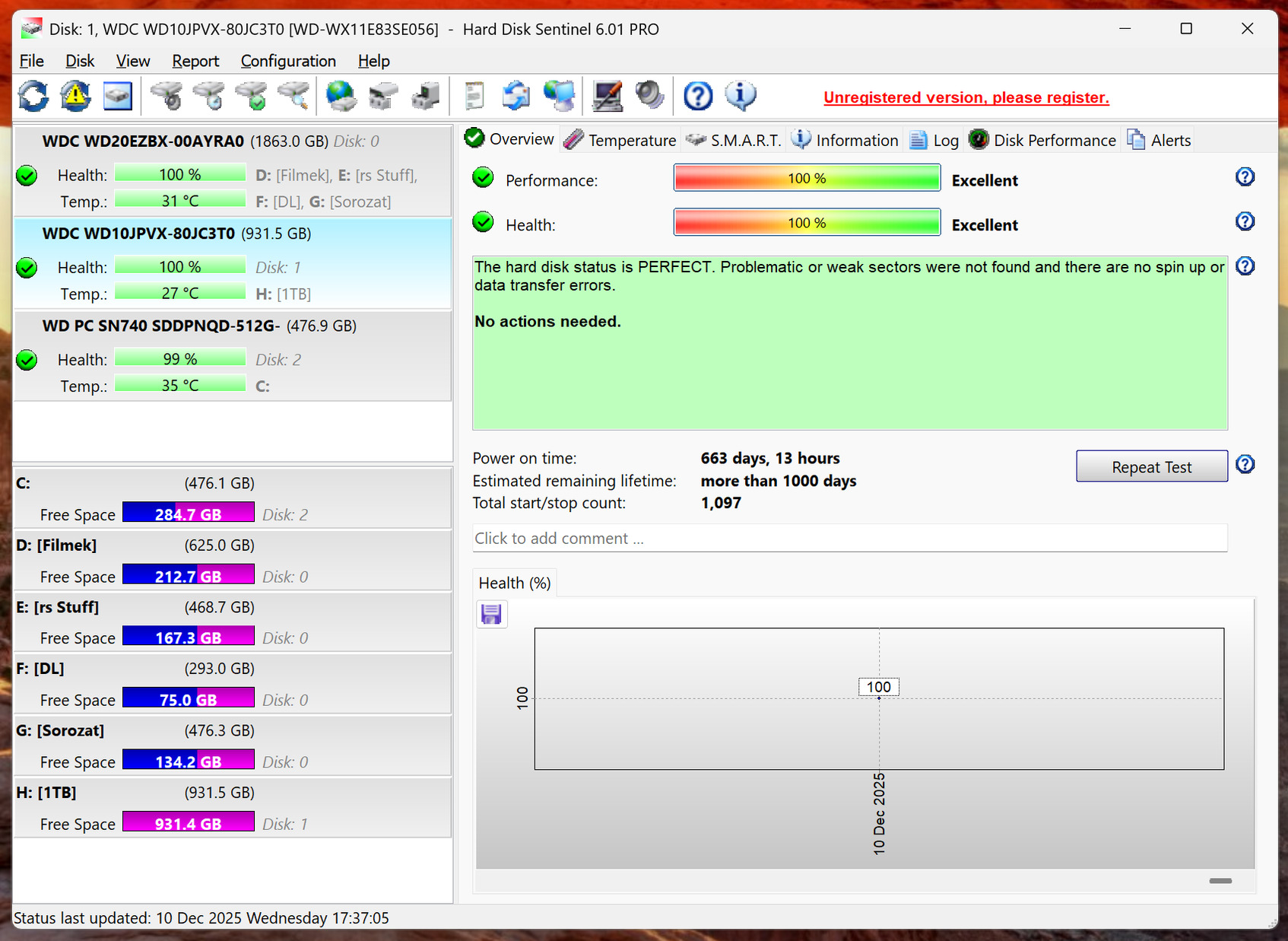This screenshot has height=941, width=1288.
Task: Select the G: [Sorozat] partition row
Action: 233,745
